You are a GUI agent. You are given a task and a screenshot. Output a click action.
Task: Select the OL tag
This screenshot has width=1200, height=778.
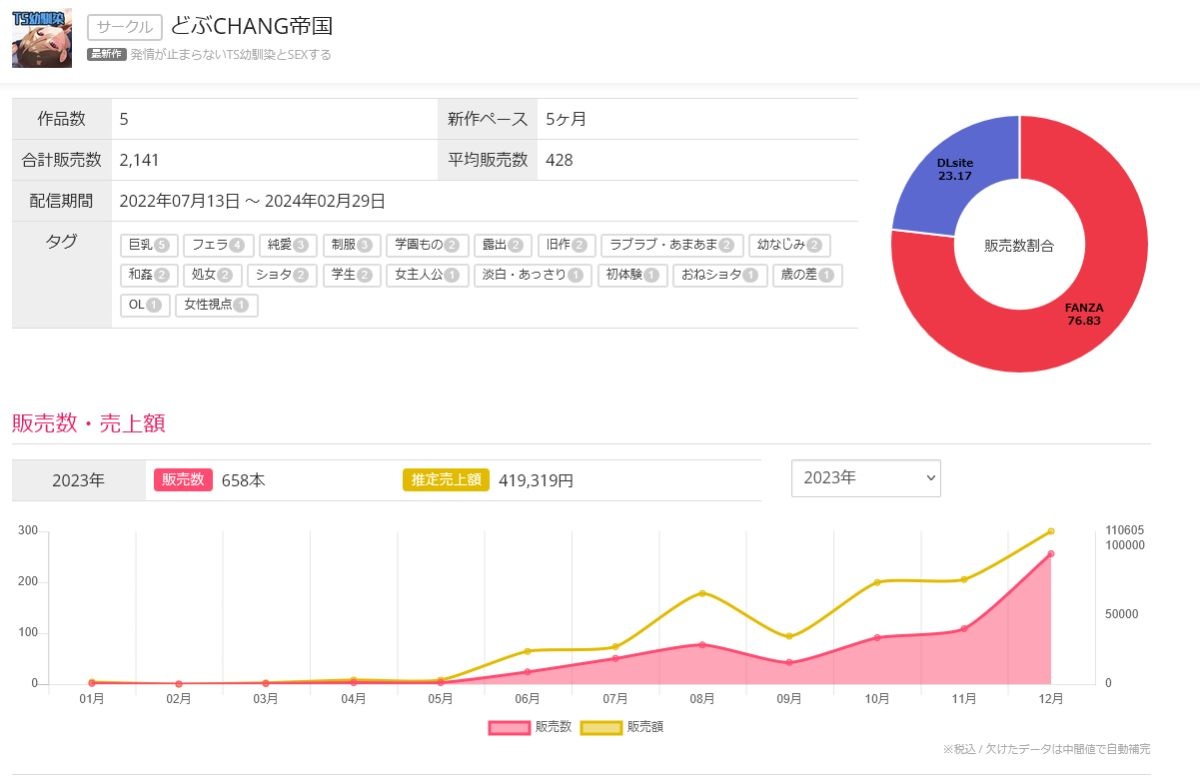[145, 305]
